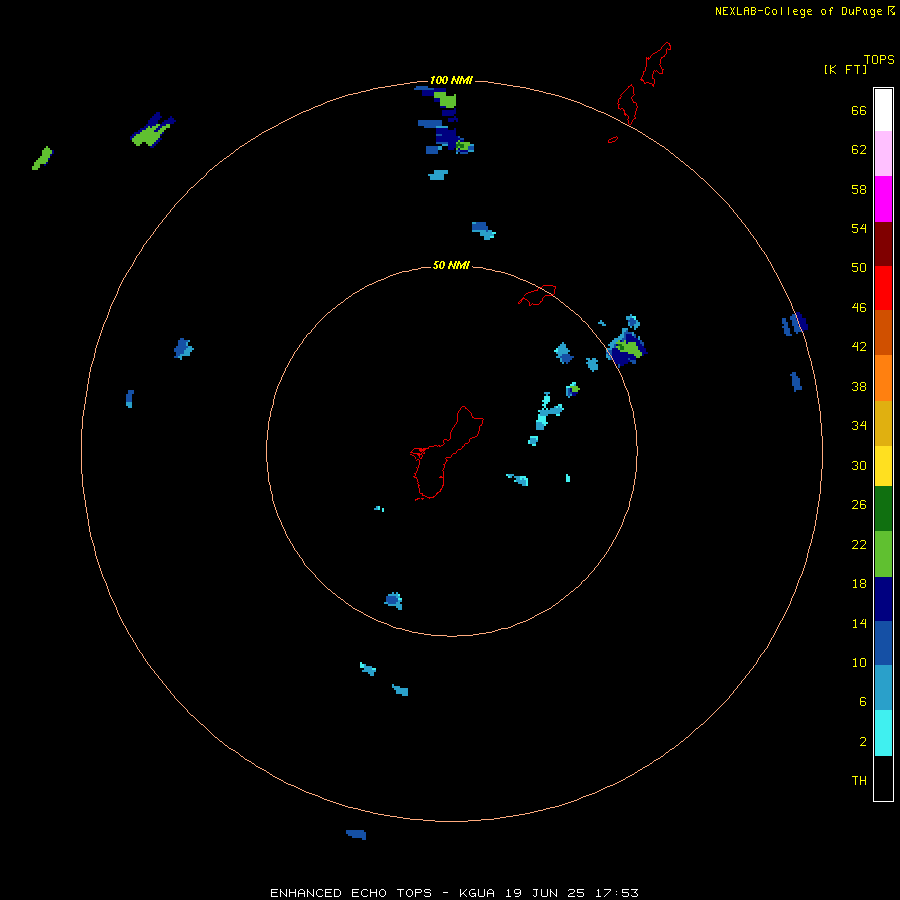
Task: Click the "6" legend value
Action: pos(863,702)
